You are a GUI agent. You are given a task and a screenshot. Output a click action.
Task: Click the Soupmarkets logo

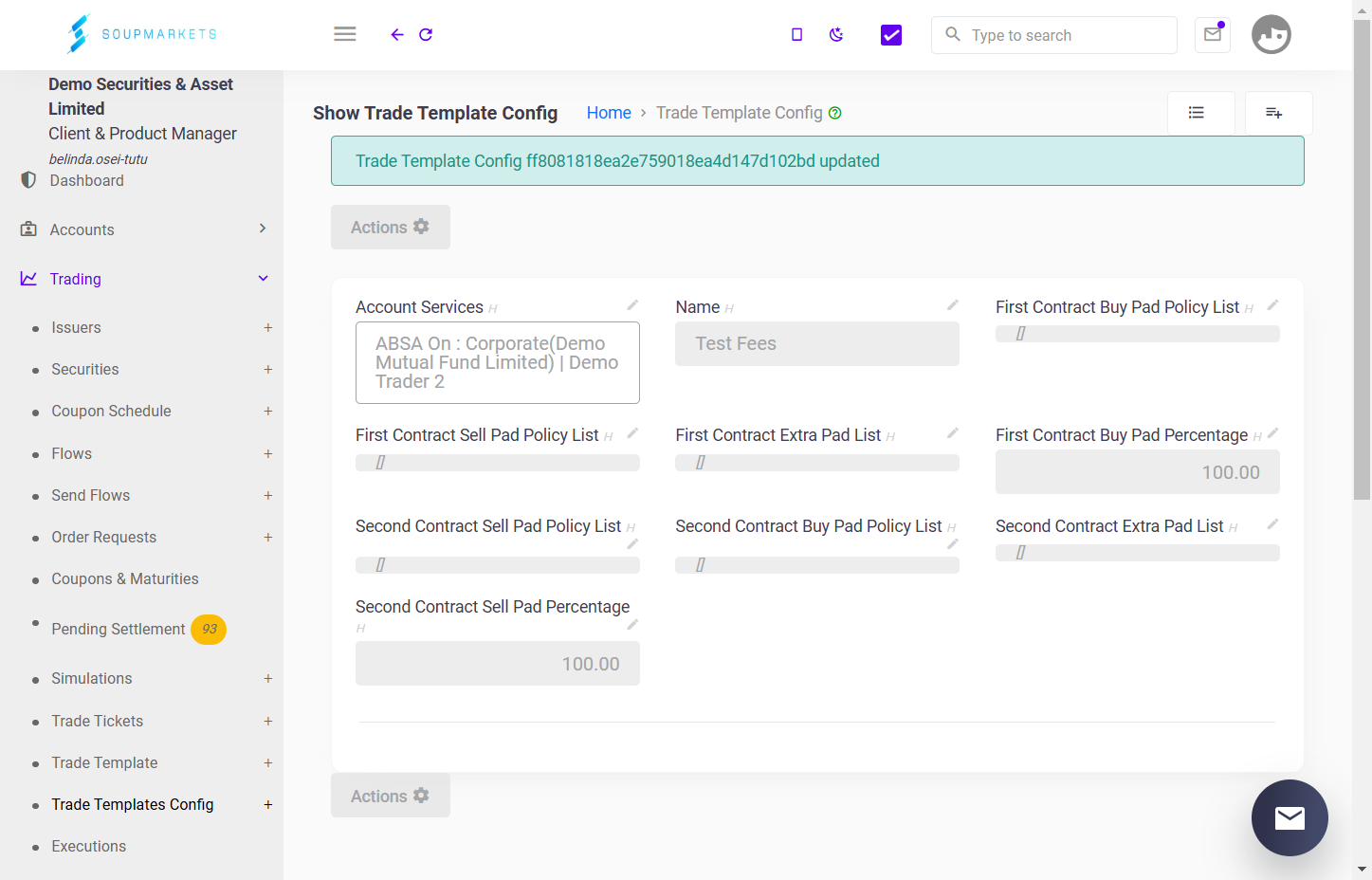142,34
